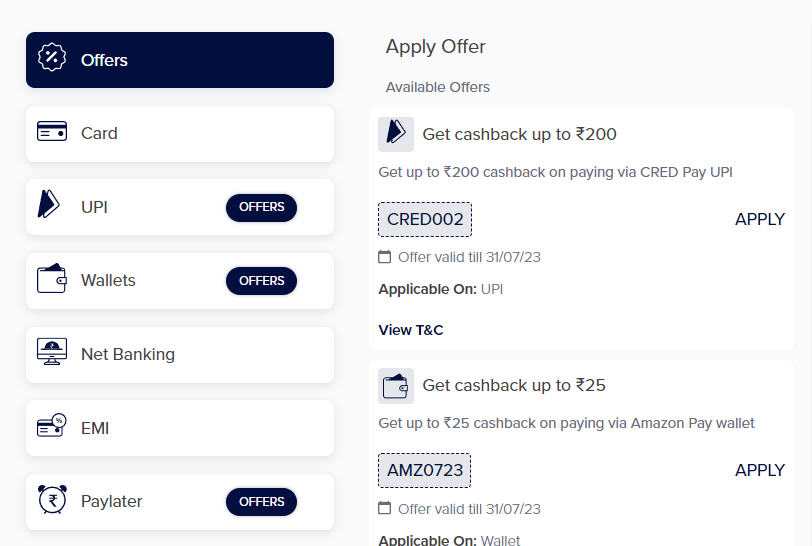Image resolution: width=812 pixels, height=546 pixels.
Task: Apply the CRED002 offer
Action: click(760, 219)
